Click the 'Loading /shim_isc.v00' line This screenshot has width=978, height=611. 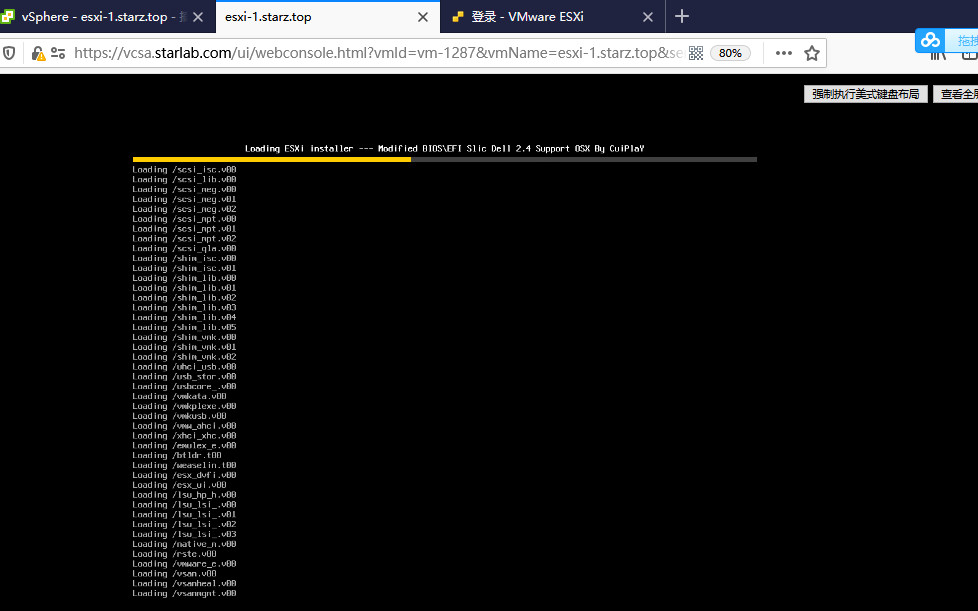pos(184,258)
